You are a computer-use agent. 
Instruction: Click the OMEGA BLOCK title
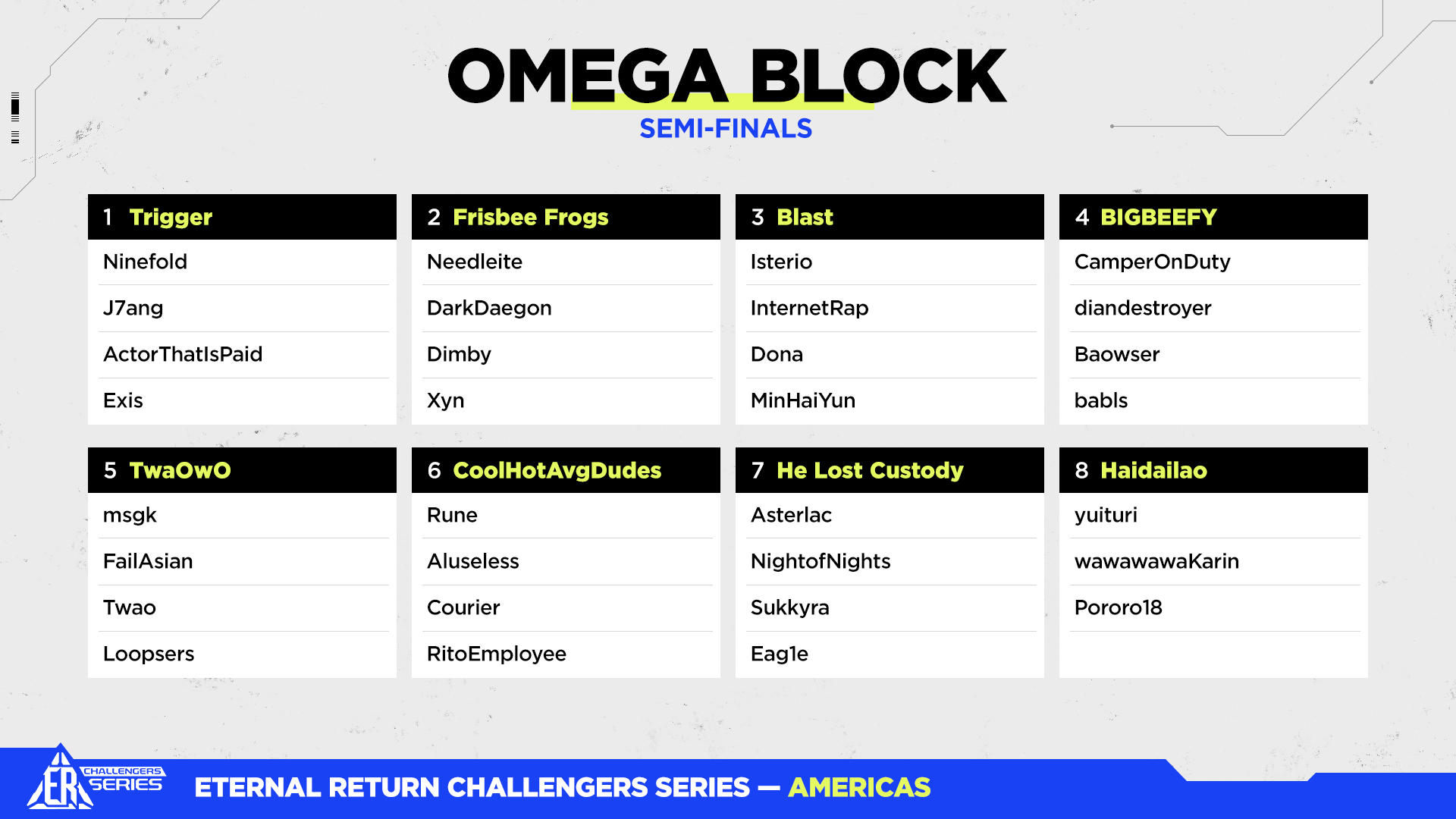(x=726, y=76)
